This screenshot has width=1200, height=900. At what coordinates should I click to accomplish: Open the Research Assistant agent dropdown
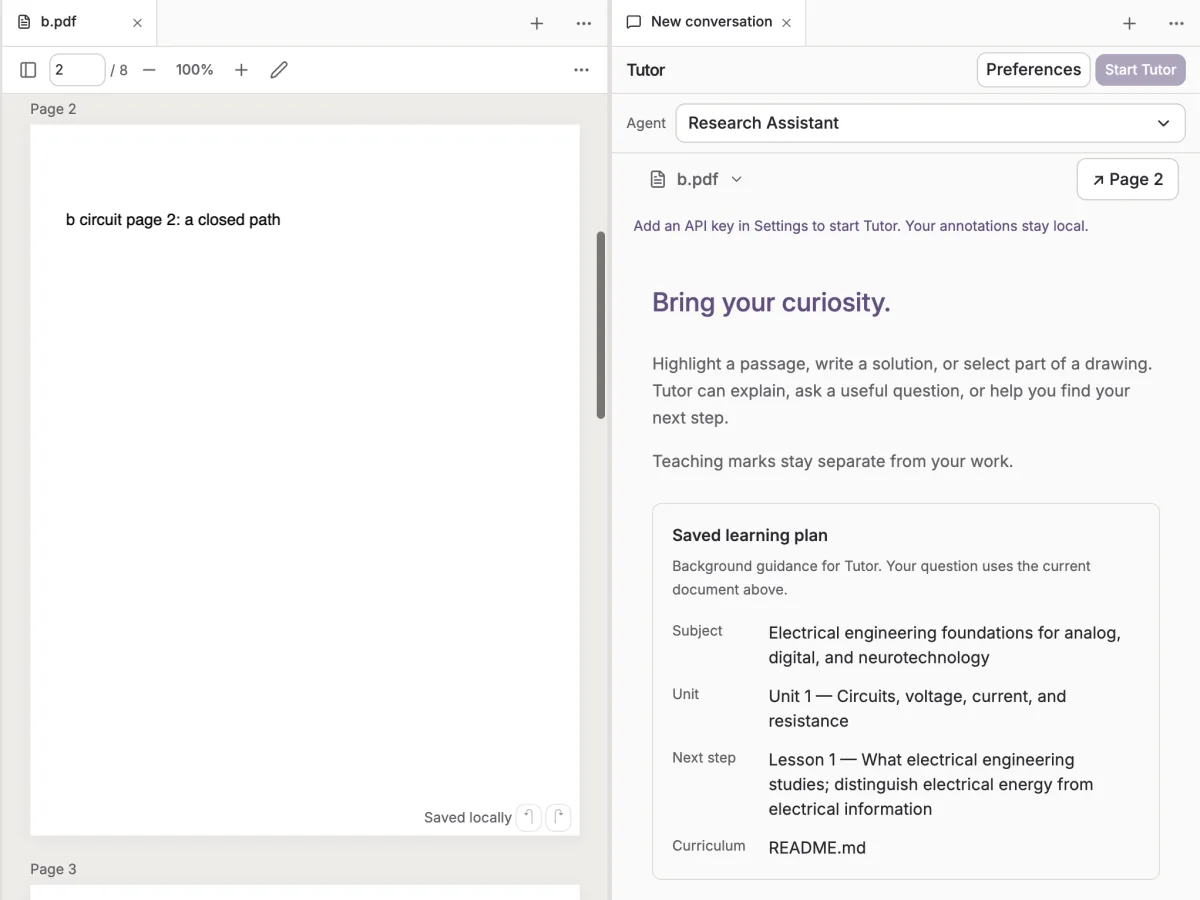coord(930,123)
